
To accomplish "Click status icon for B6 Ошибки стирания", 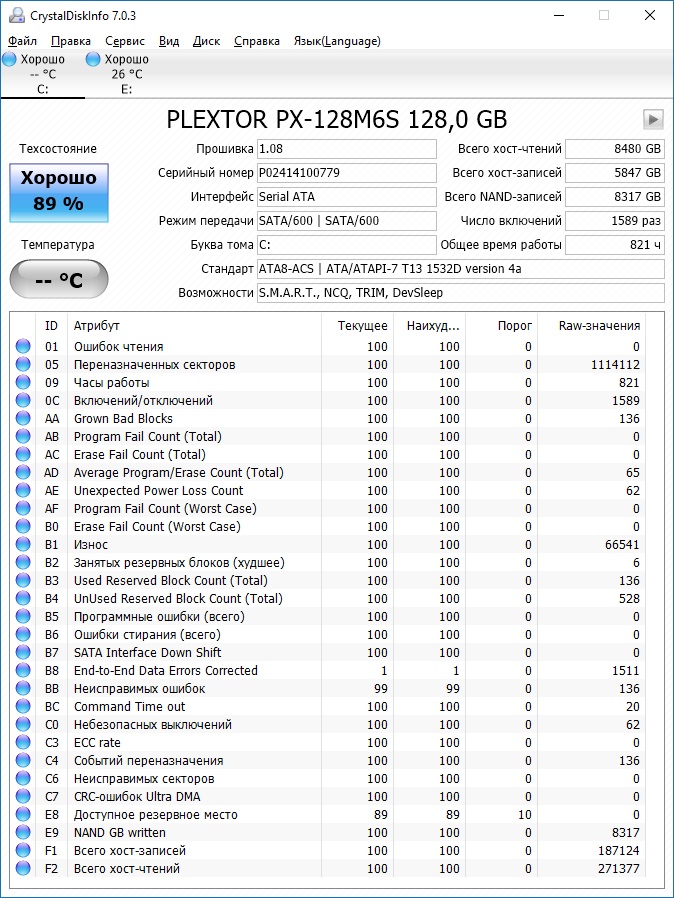I will (x=23, y=634).
